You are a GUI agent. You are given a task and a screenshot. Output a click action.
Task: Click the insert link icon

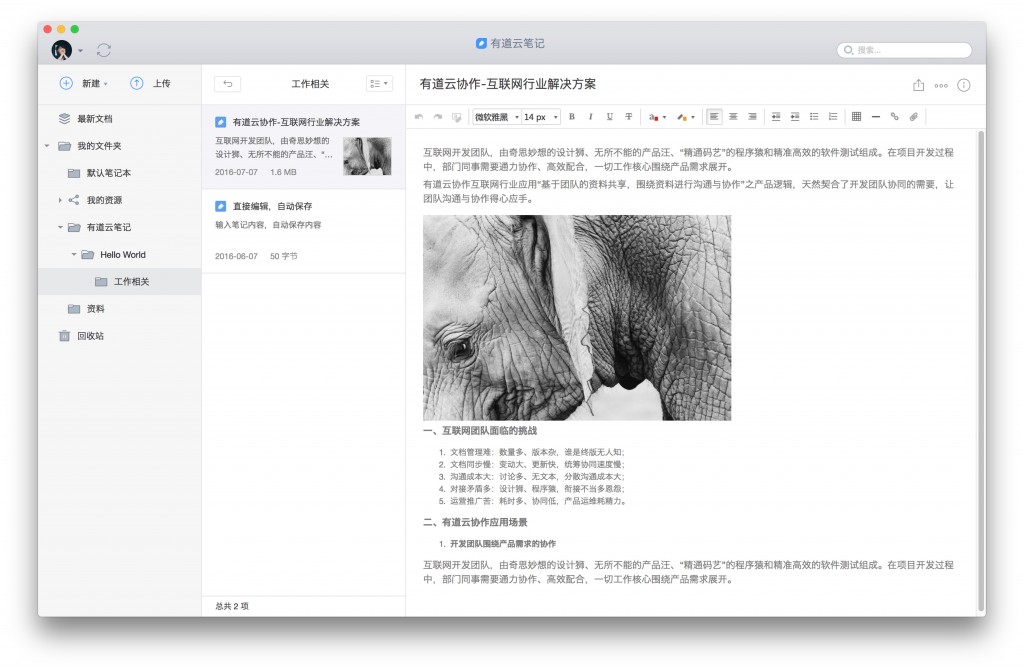(x=894, y=117)
